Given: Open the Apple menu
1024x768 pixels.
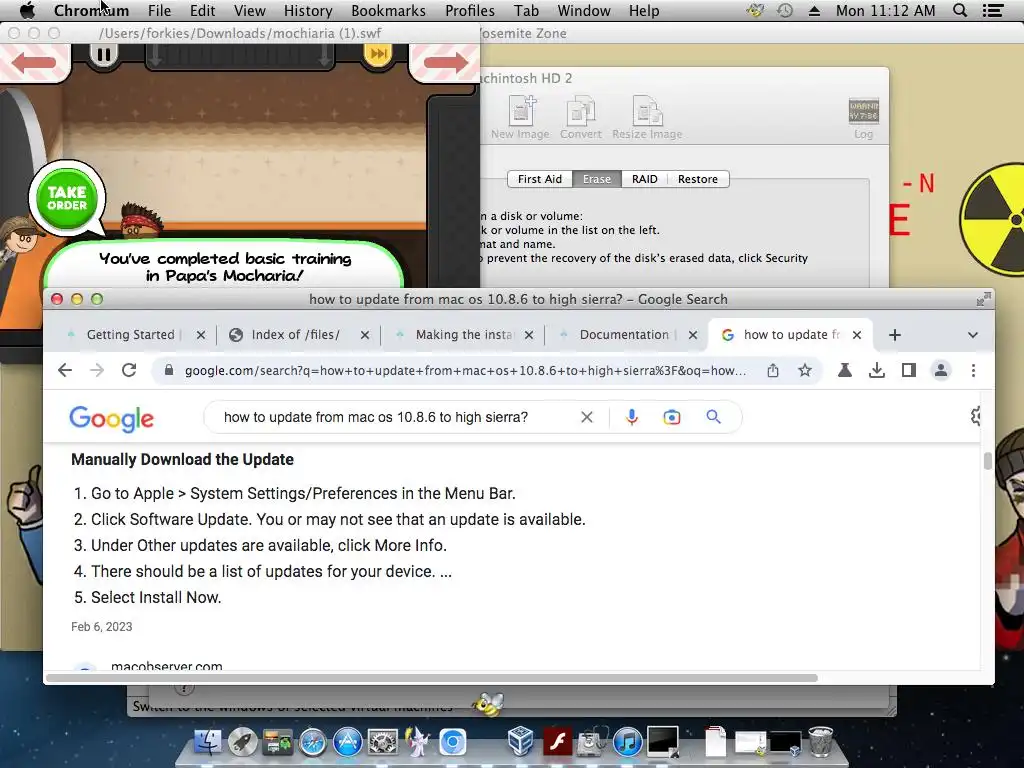Looking at the screenshot, I should coord(27,10).
